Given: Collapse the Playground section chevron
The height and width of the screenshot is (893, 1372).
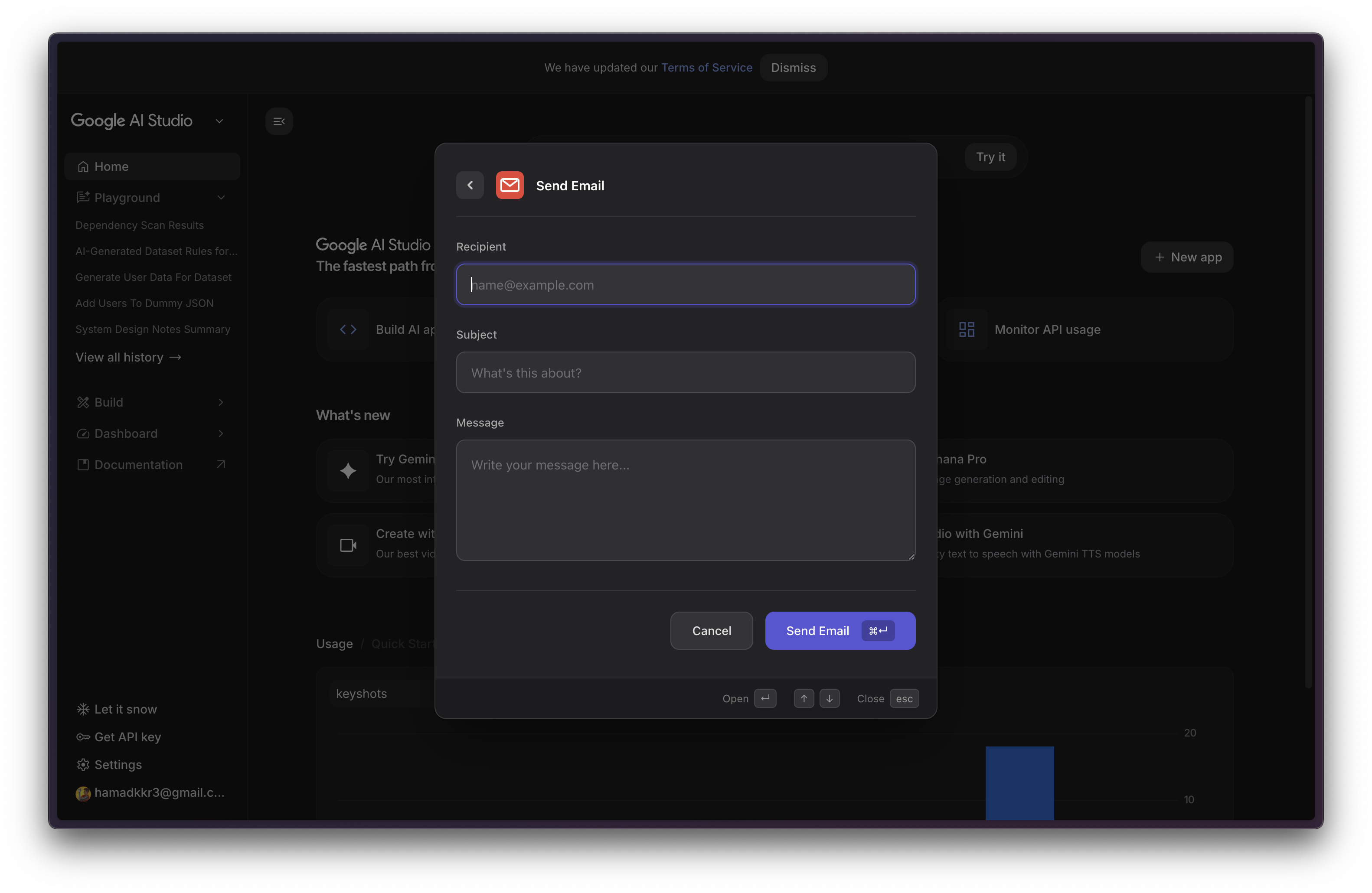Looking at the screenshot, I should click(x=221, y=198).
